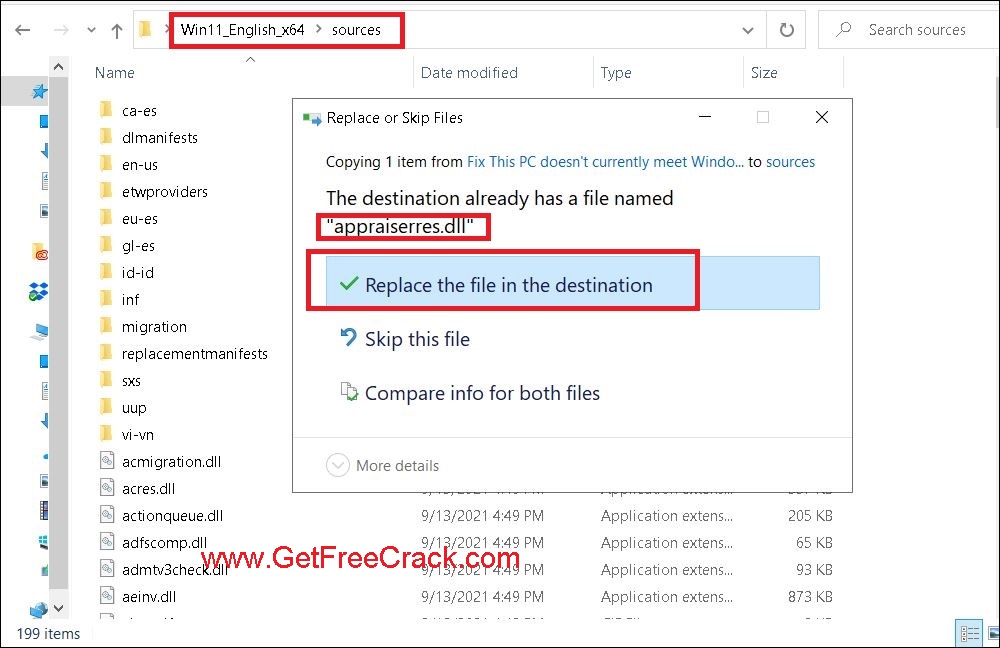The width and height of the screenshot is (1000, 648).
Task: Select the etwproviders folder
Action: (x=165, y=191)
